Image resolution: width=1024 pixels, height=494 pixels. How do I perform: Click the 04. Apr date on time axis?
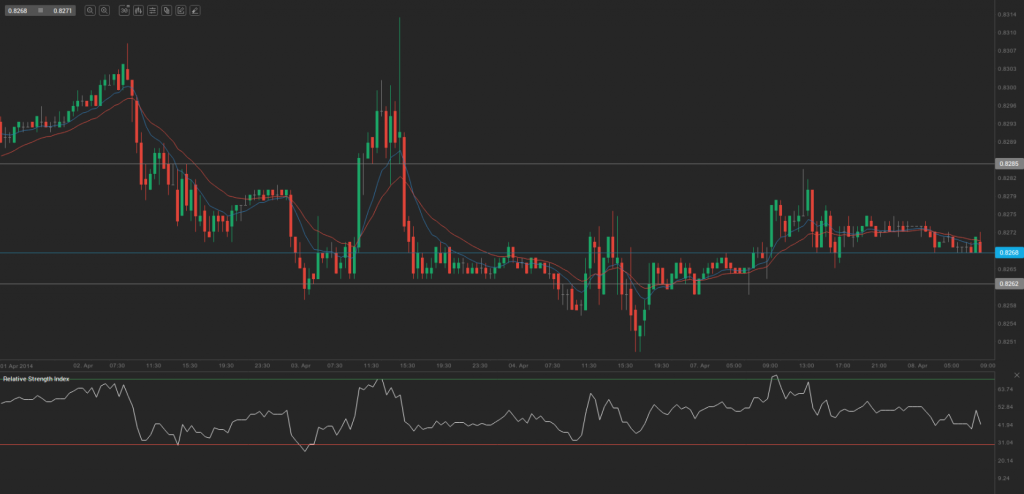click(x=516, y=366)
